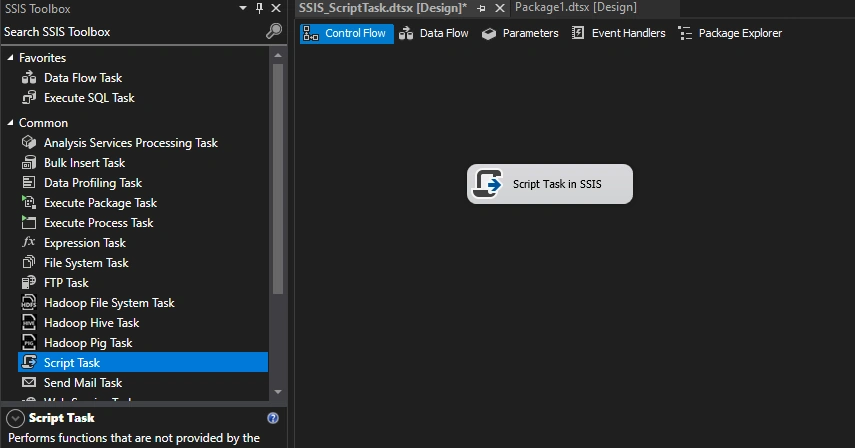Select 'FTP Task' label

[66, 283]
